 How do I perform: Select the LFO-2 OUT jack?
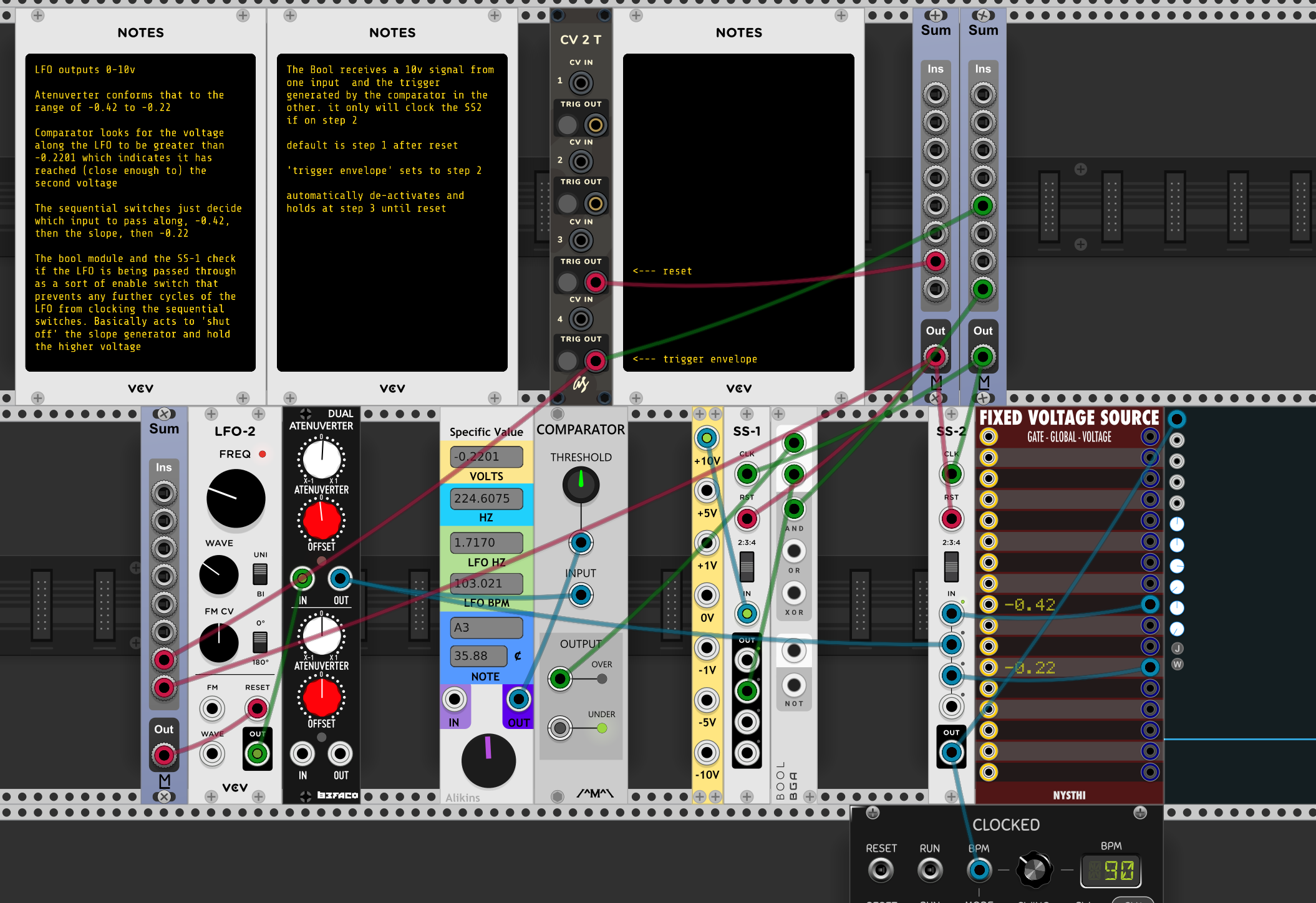pos(257,754)
